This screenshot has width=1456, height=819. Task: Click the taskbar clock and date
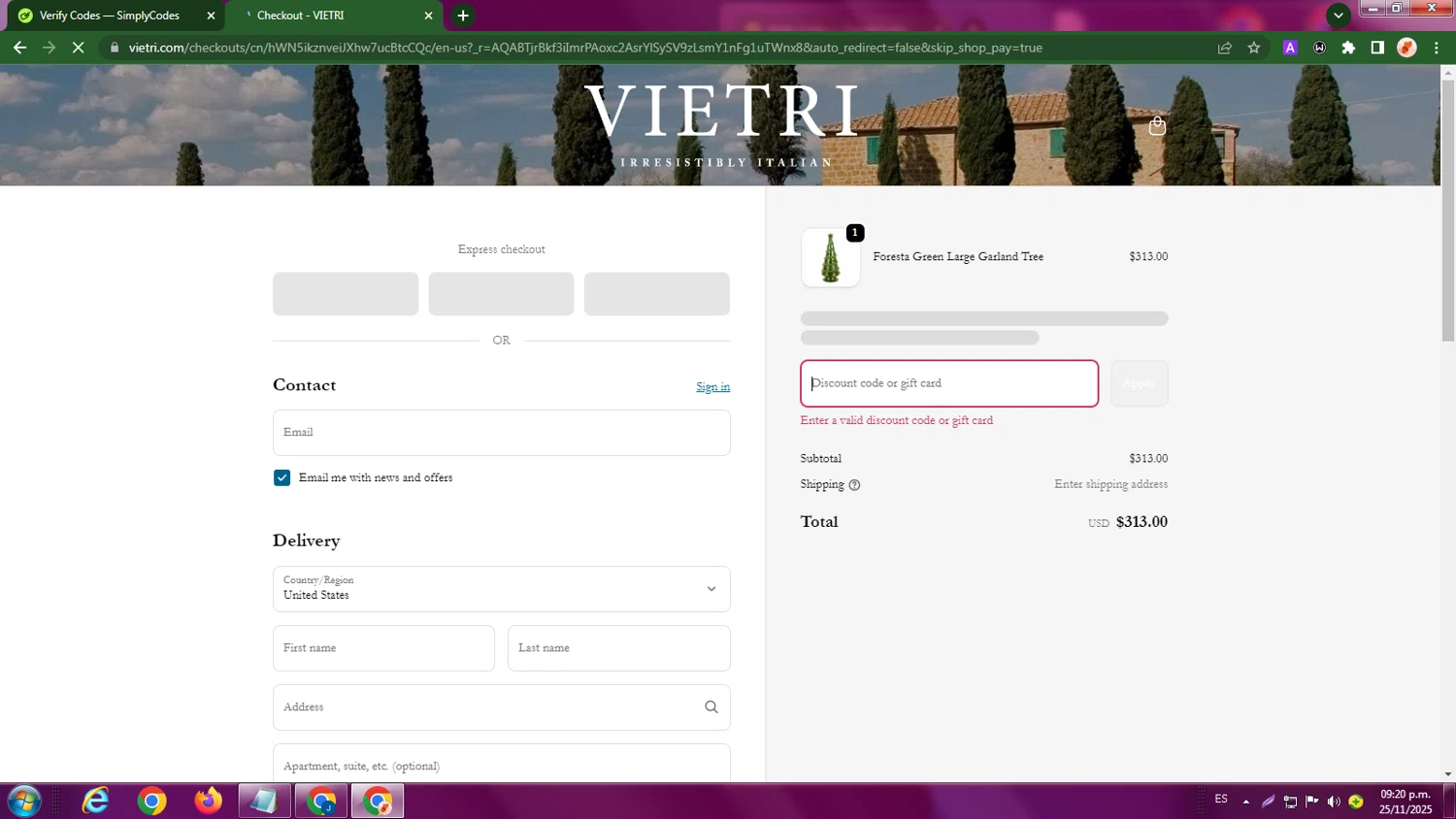click(1406, 802)
